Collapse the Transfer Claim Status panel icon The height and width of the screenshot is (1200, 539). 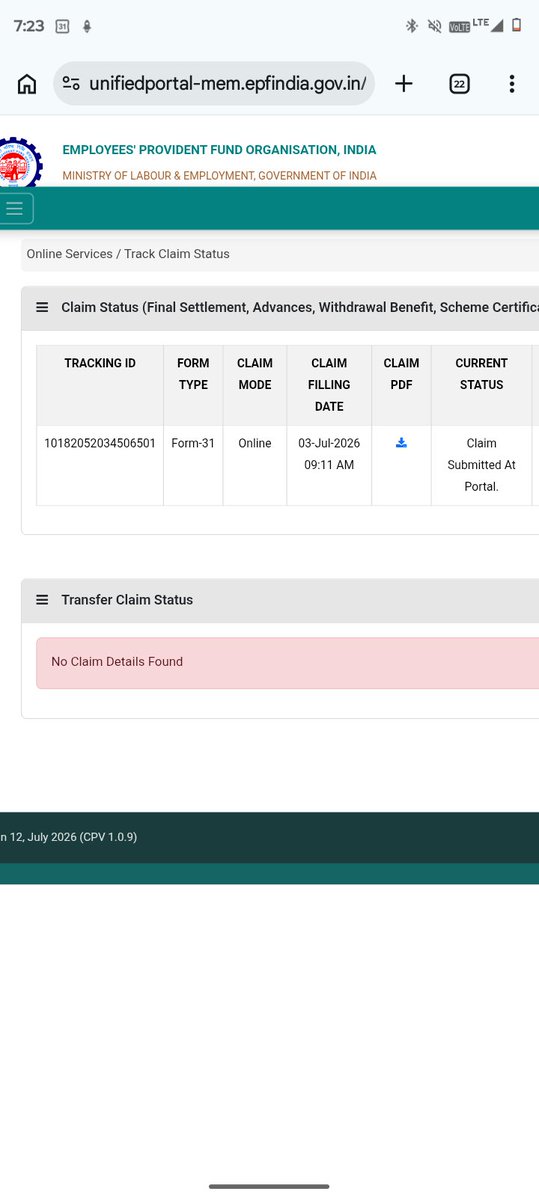click(42, 600)
